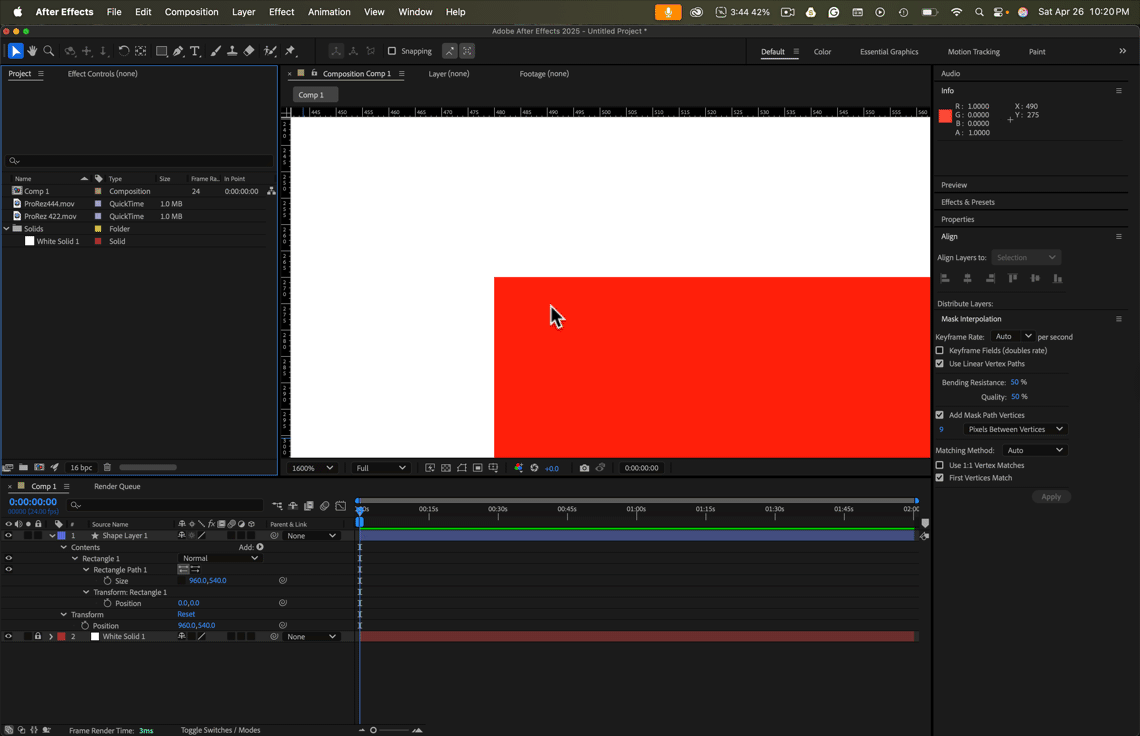Click the snapshot camera icon in viewer
1140x736 pixels.
584,468
